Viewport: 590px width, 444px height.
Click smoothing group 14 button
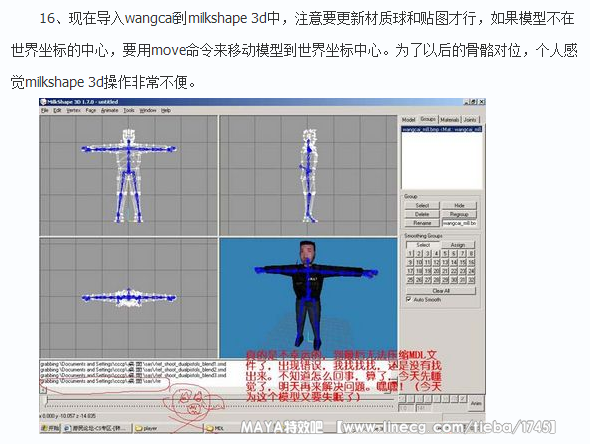coord(454,262)
